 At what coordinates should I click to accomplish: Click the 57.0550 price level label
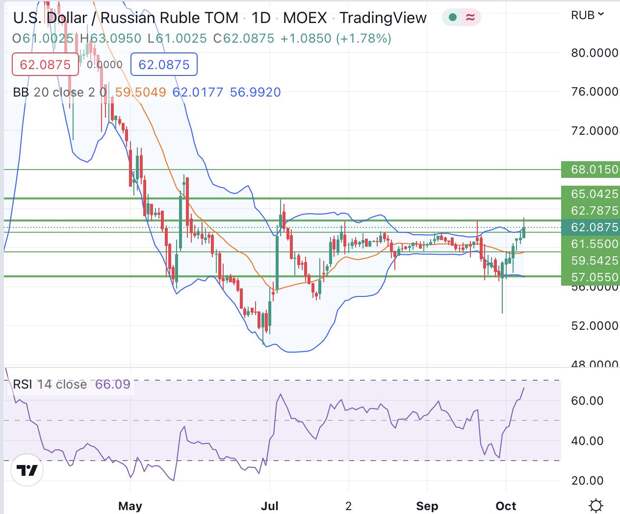pos(590,277)
